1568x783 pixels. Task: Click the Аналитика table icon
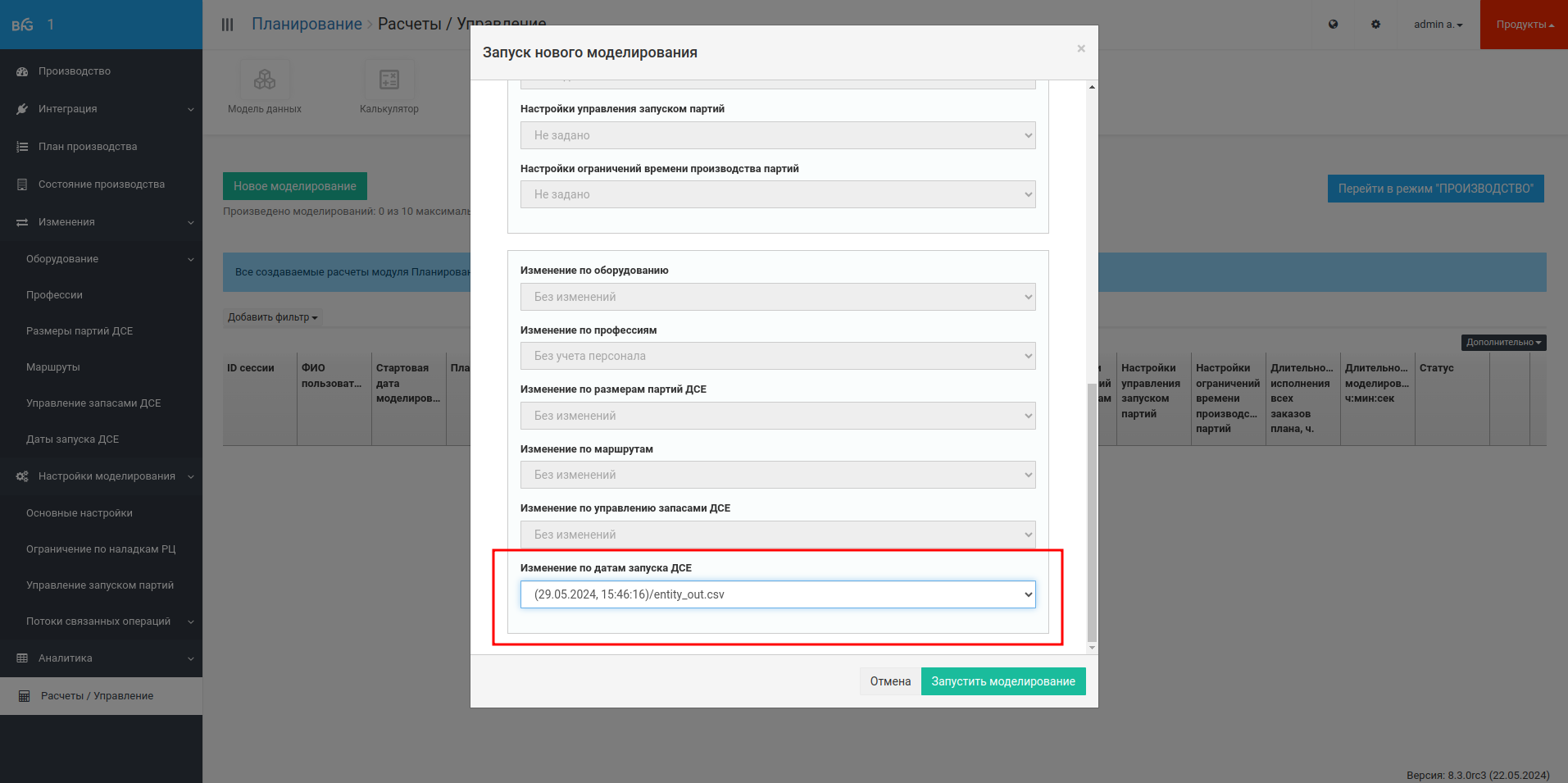pos(22,658)
